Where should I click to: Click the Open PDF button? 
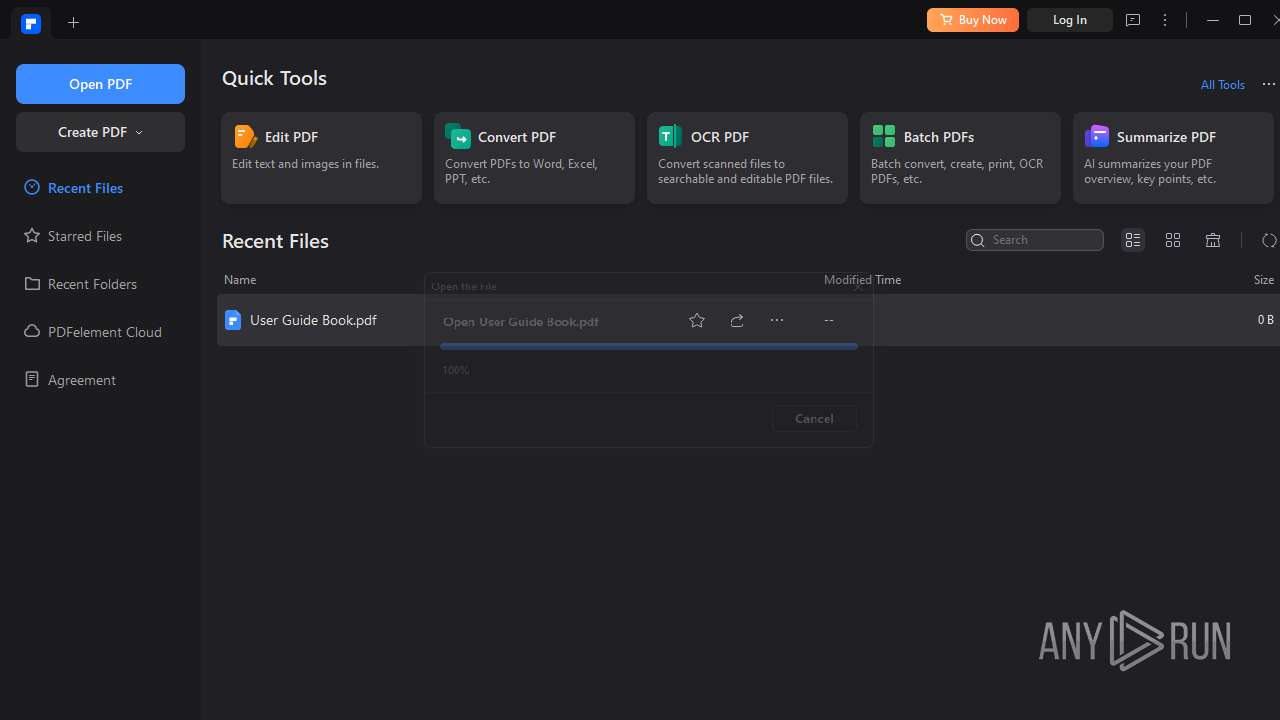tap(100, 84)
